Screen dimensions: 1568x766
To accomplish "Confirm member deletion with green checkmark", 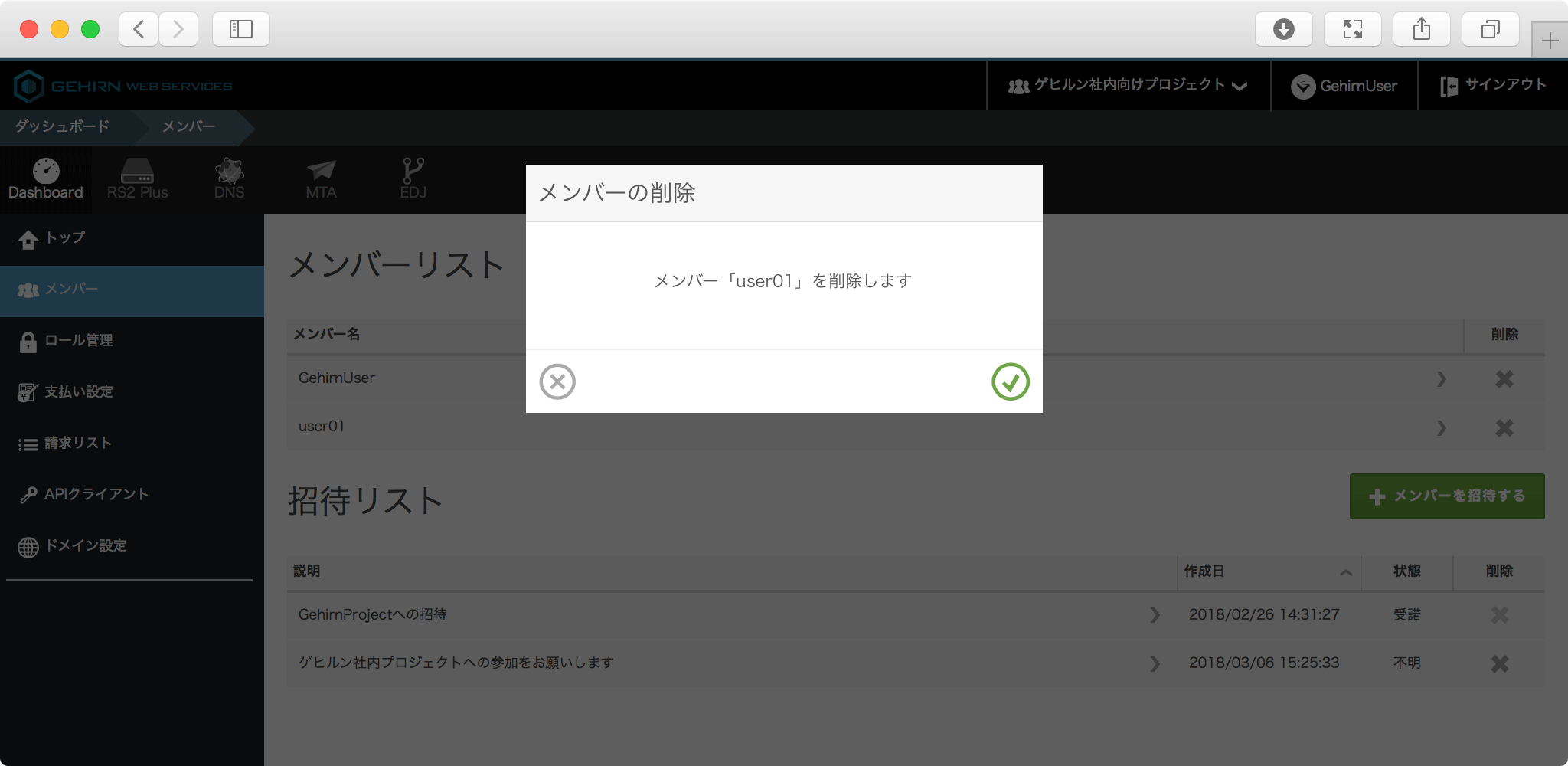I will (x=1010, y=381).
